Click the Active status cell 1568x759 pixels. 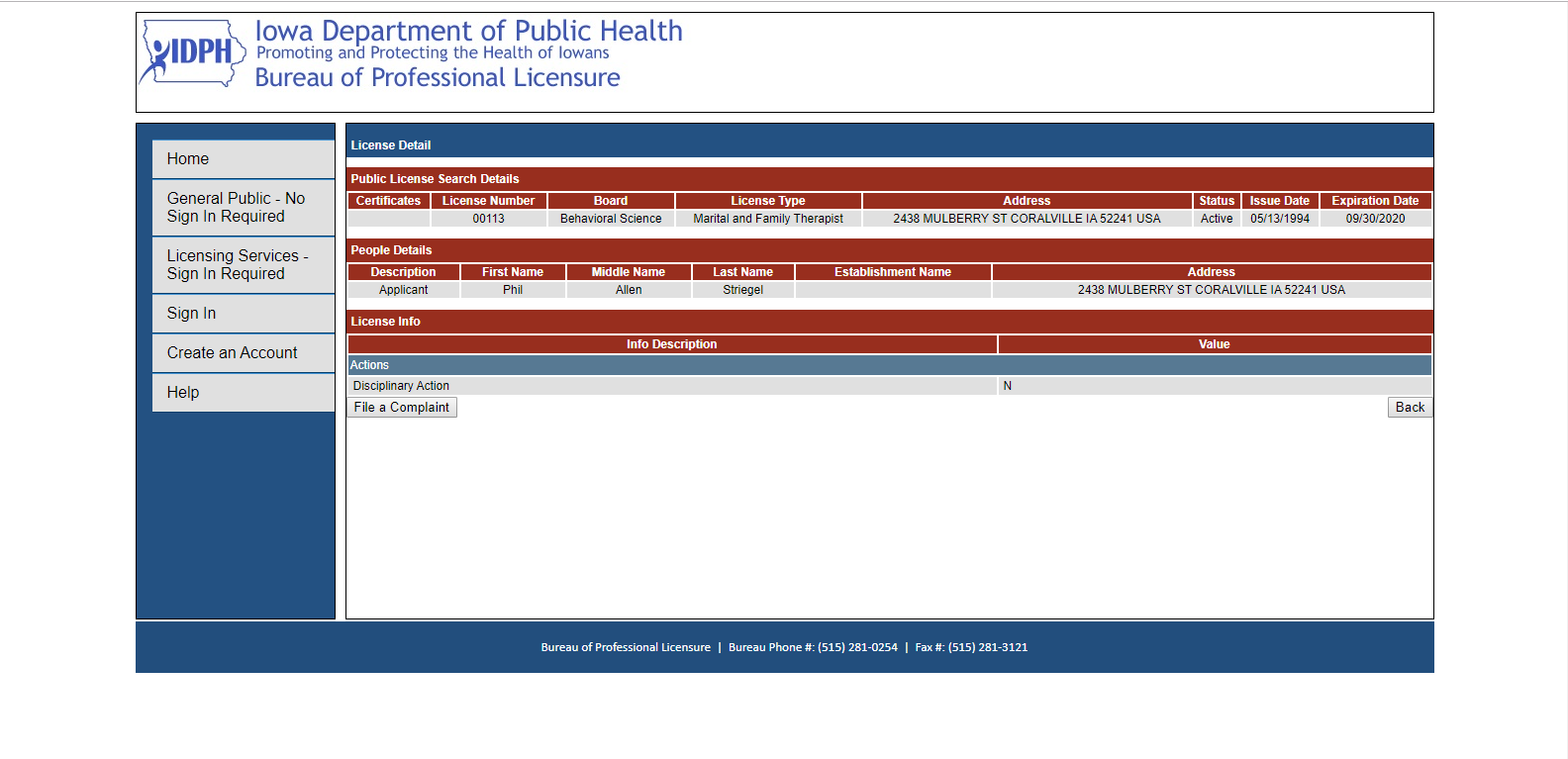tap(1216, 219)
